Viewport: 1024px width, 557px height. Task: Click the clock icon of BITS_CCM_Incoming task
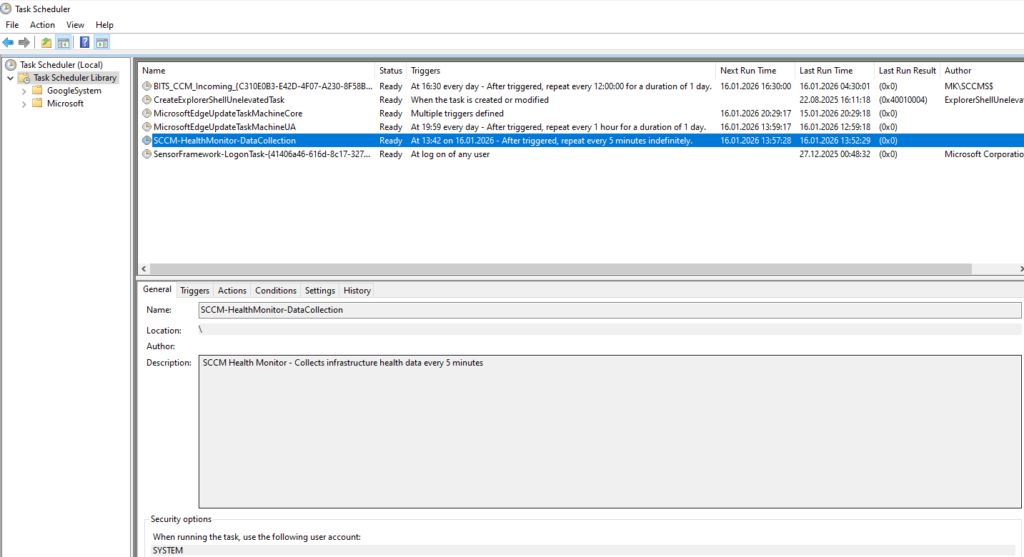(x=147, y=86)
